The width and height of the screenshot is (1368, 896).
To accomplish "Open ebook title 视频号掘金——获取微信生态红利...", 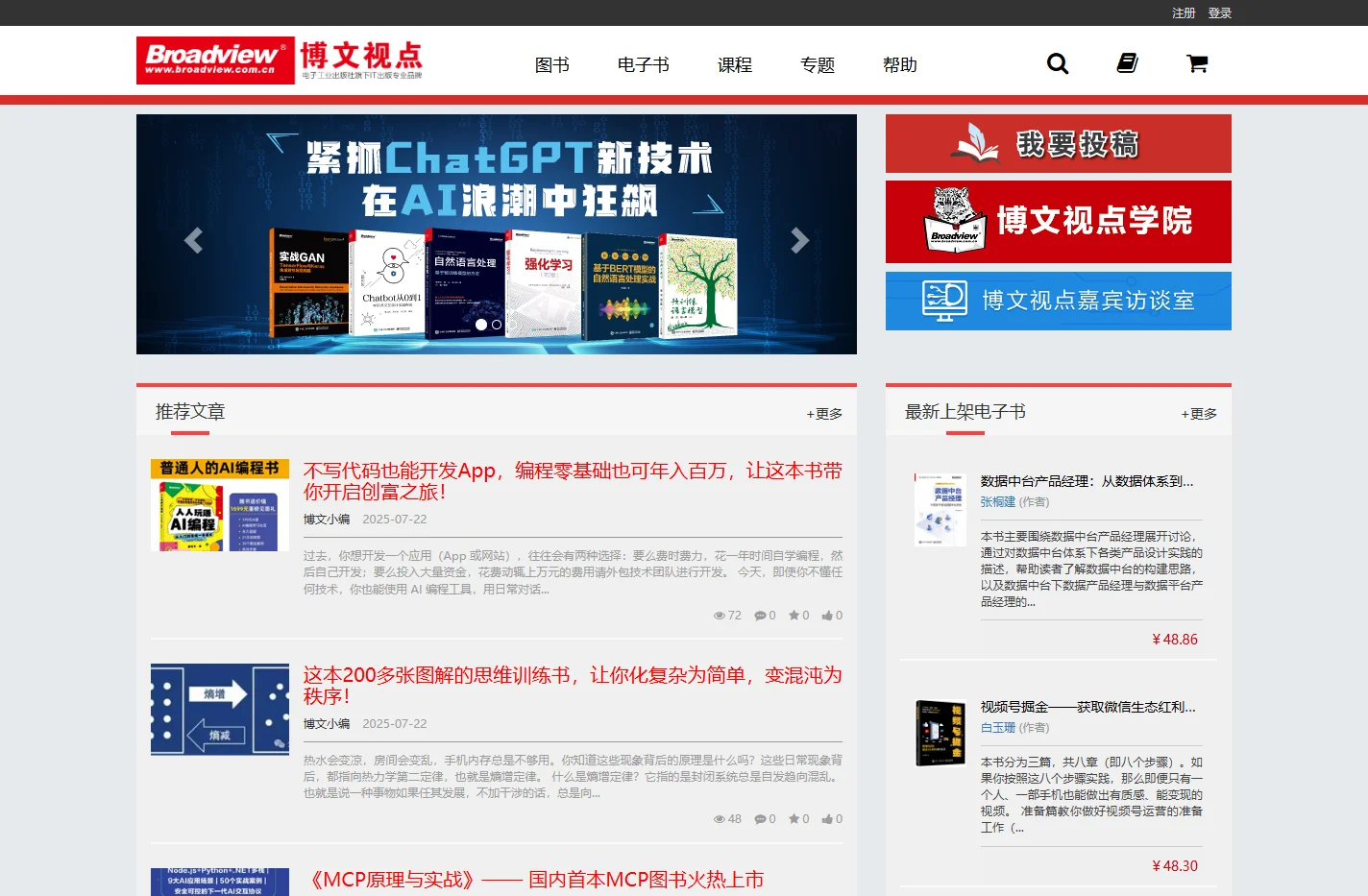I will click(x=1088, y=707).
